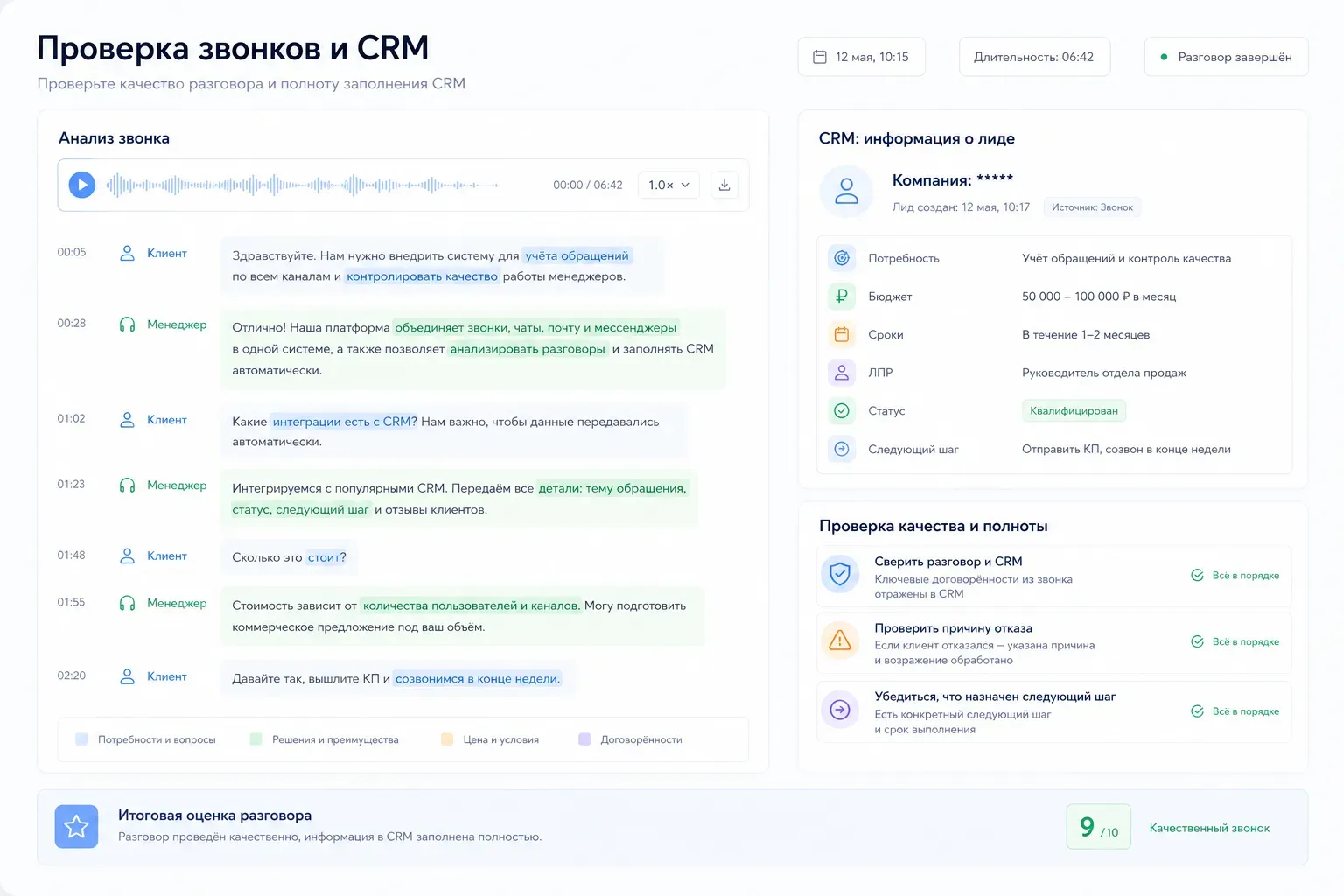The width and height of the screenshot is (1344, 896).
Task: Click the Разговор завершён status badge
Action: (1226, 57)
